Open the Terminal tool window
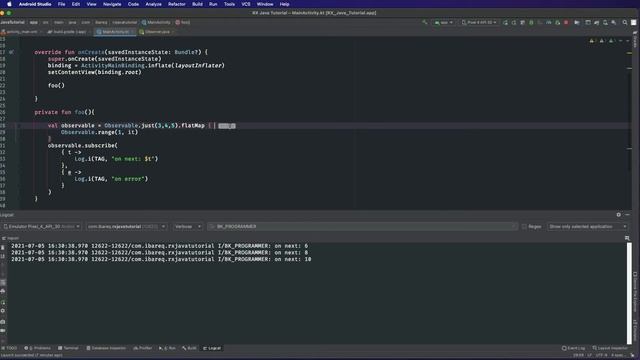This screenshot has height=360, width=640. tap(68, 348)
